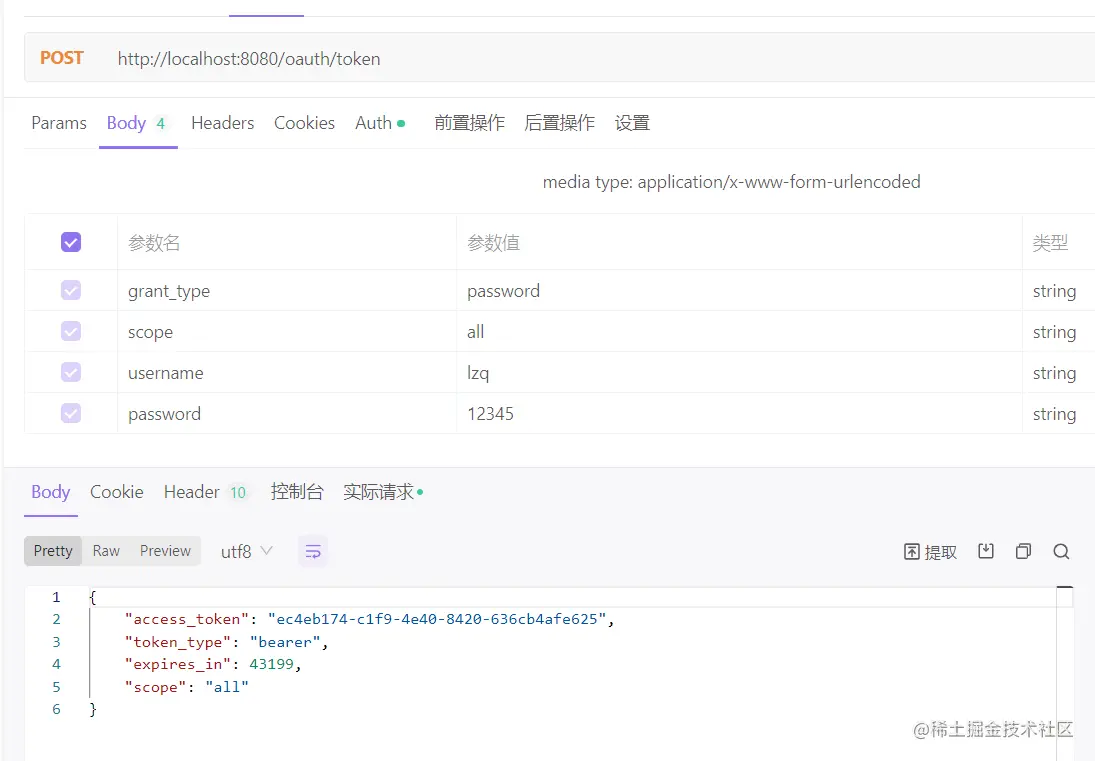Click the extract (提取) button
Screen dimensions: 1095x761
[930, 552]
